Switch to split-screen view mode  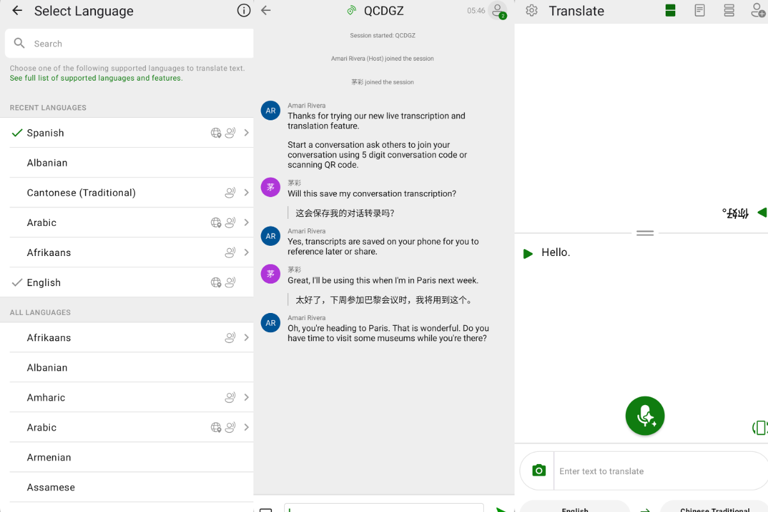[670, 11]
